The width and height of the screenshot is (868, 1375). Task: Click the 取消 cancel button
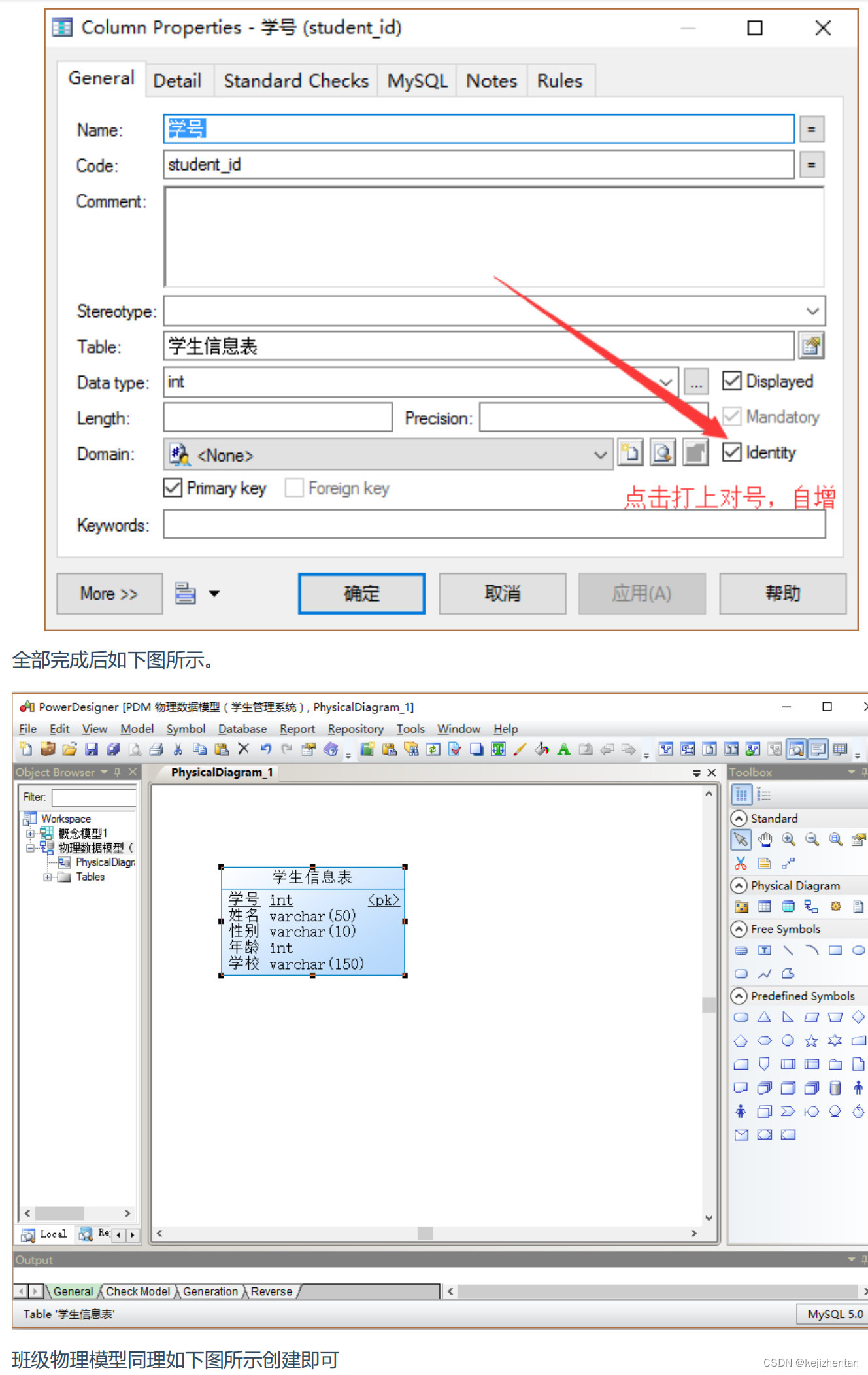click(x=502, y=594)
